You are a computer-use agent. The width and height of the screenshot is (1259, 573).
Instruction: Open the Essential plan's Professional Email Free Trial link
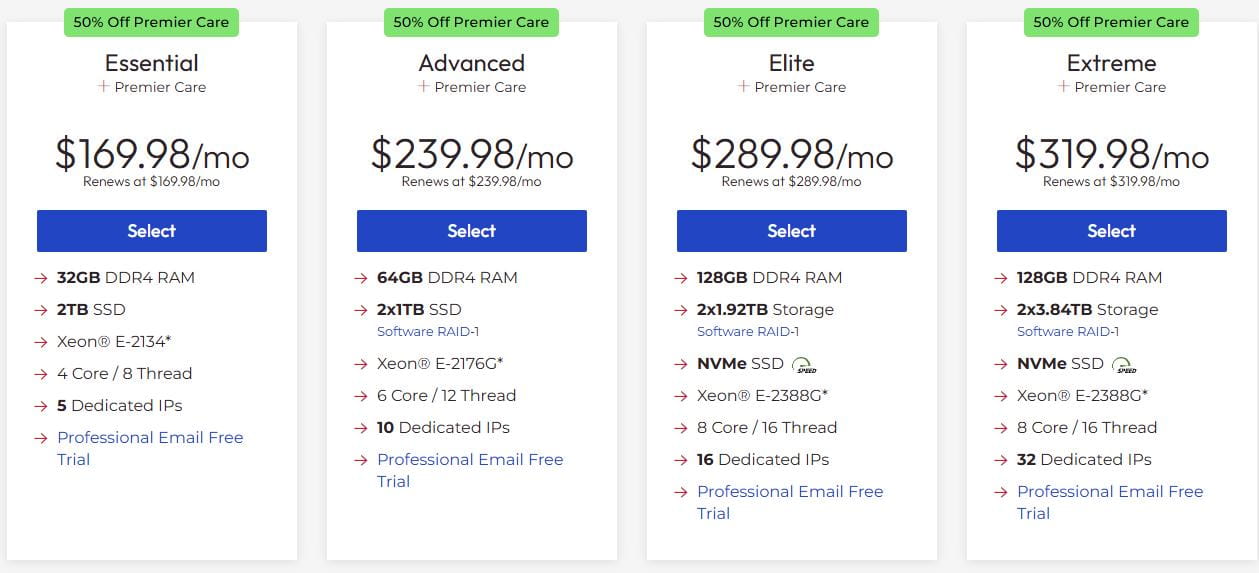point(150,438)
